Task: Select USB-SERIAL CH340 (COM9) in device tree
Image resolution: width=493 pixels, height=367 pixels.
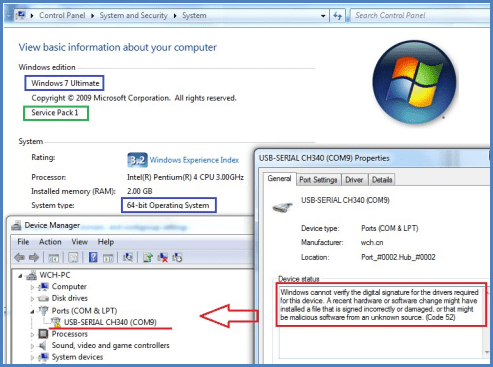Action: click(110, 322)
